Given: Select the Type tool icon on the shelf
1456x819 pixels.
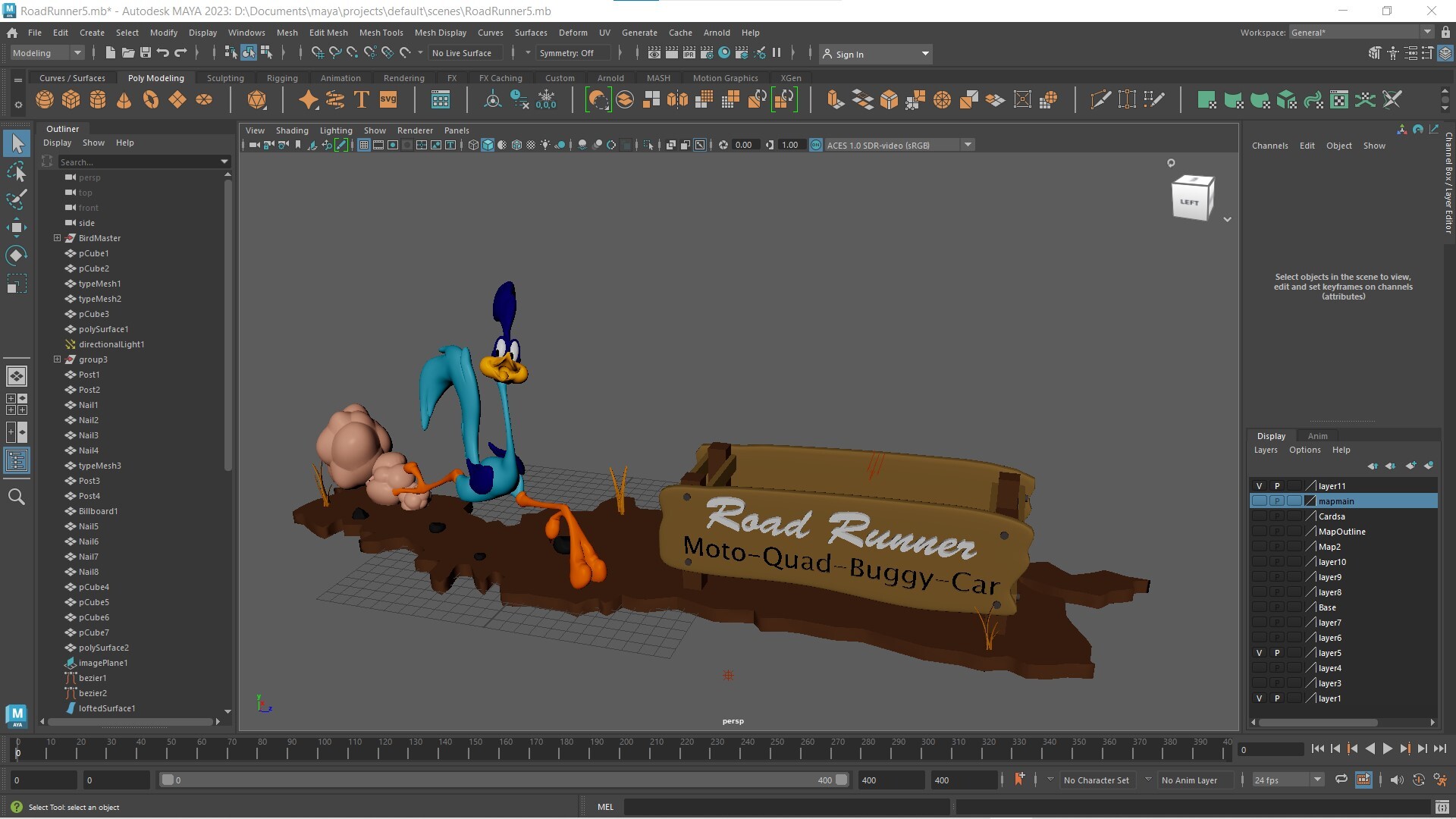Looking at the screenshot, I should 361,99.
